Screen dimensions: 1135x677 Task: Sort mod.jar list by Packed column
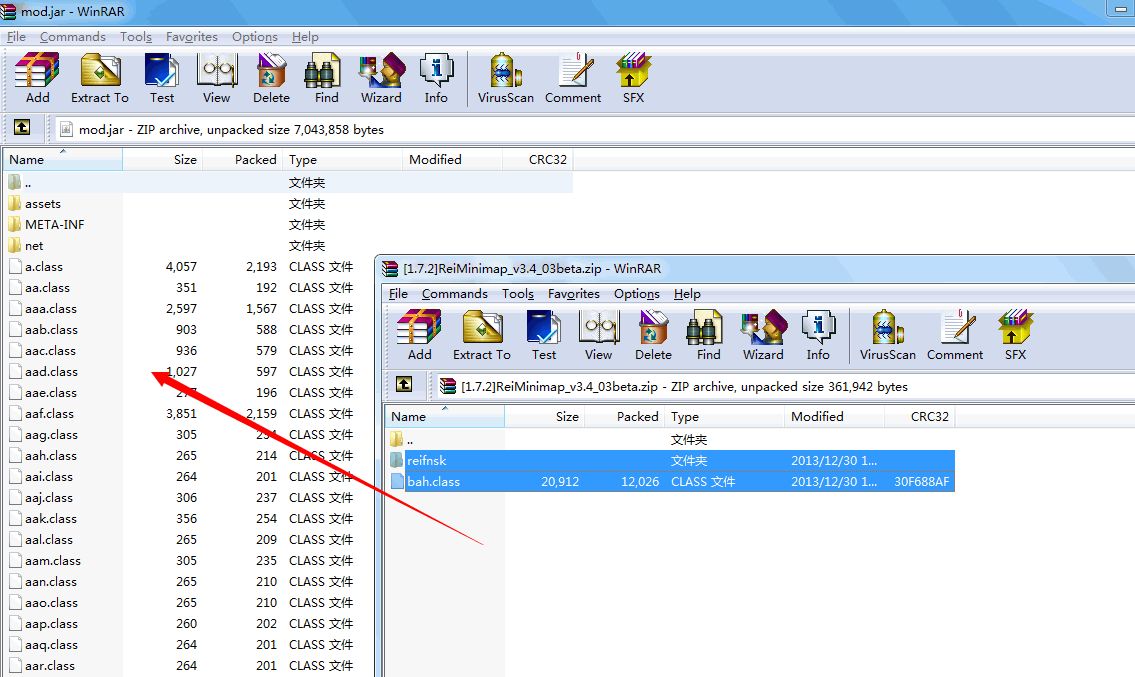tap(243, 159)
